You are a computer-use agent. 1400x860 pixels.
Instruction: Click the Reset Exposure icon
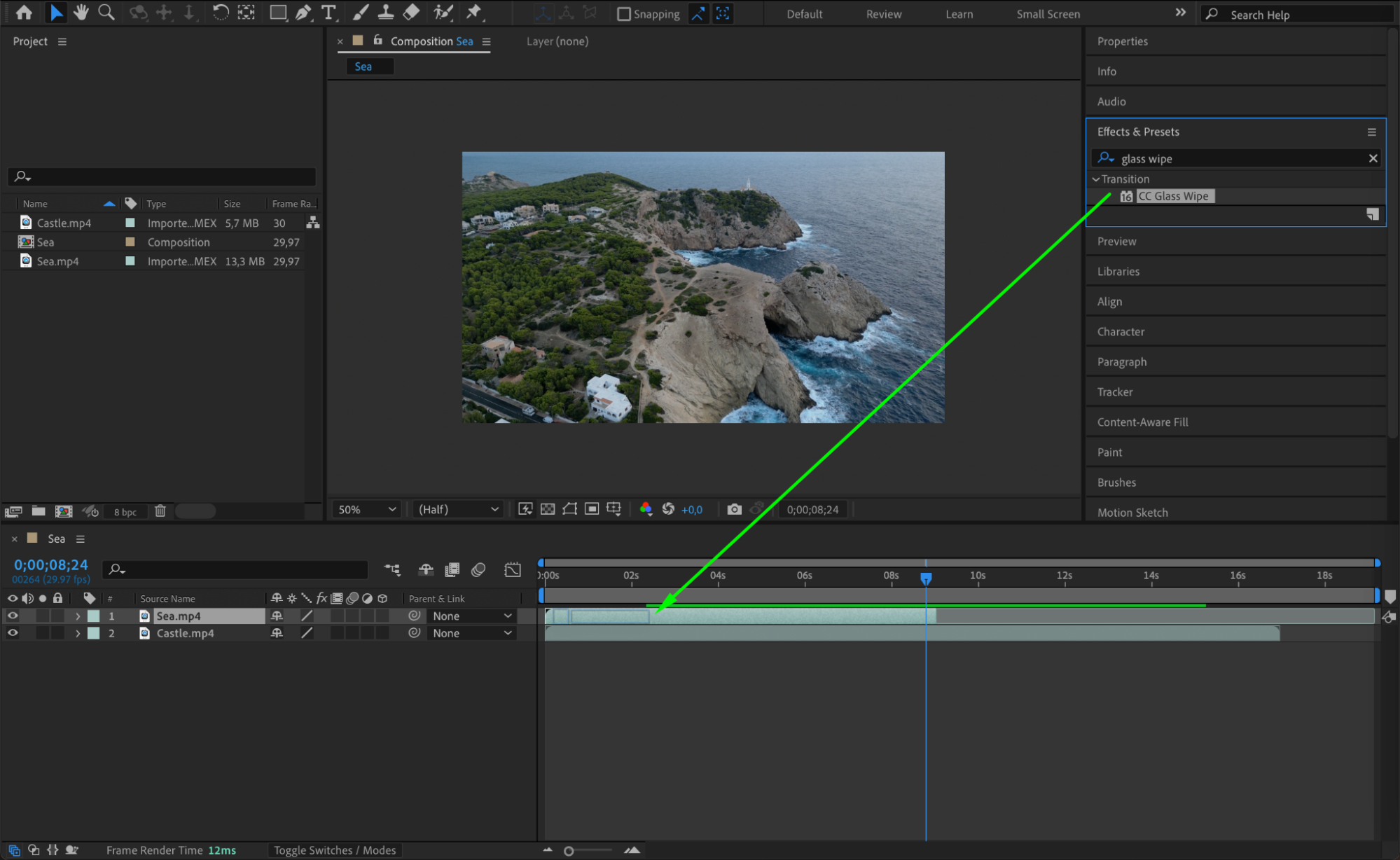tap(668, 509)
